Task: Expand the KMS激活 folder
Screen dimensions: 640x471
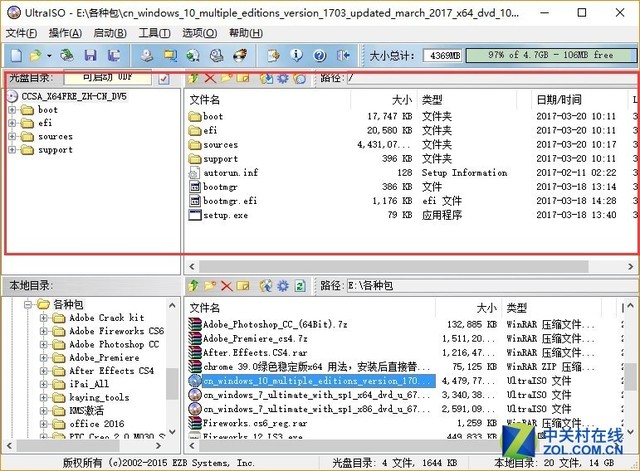Action: click(x=43, y=411)
